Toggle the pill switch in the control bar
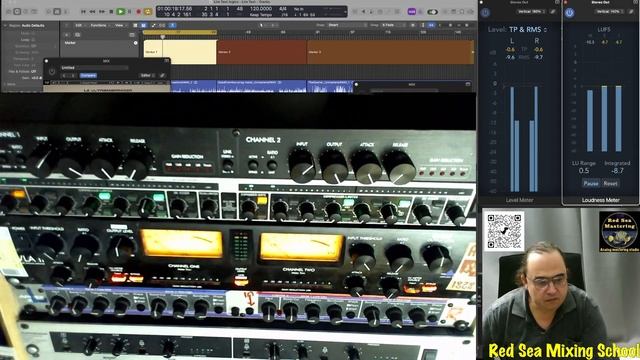 click(x=432, y=12)
